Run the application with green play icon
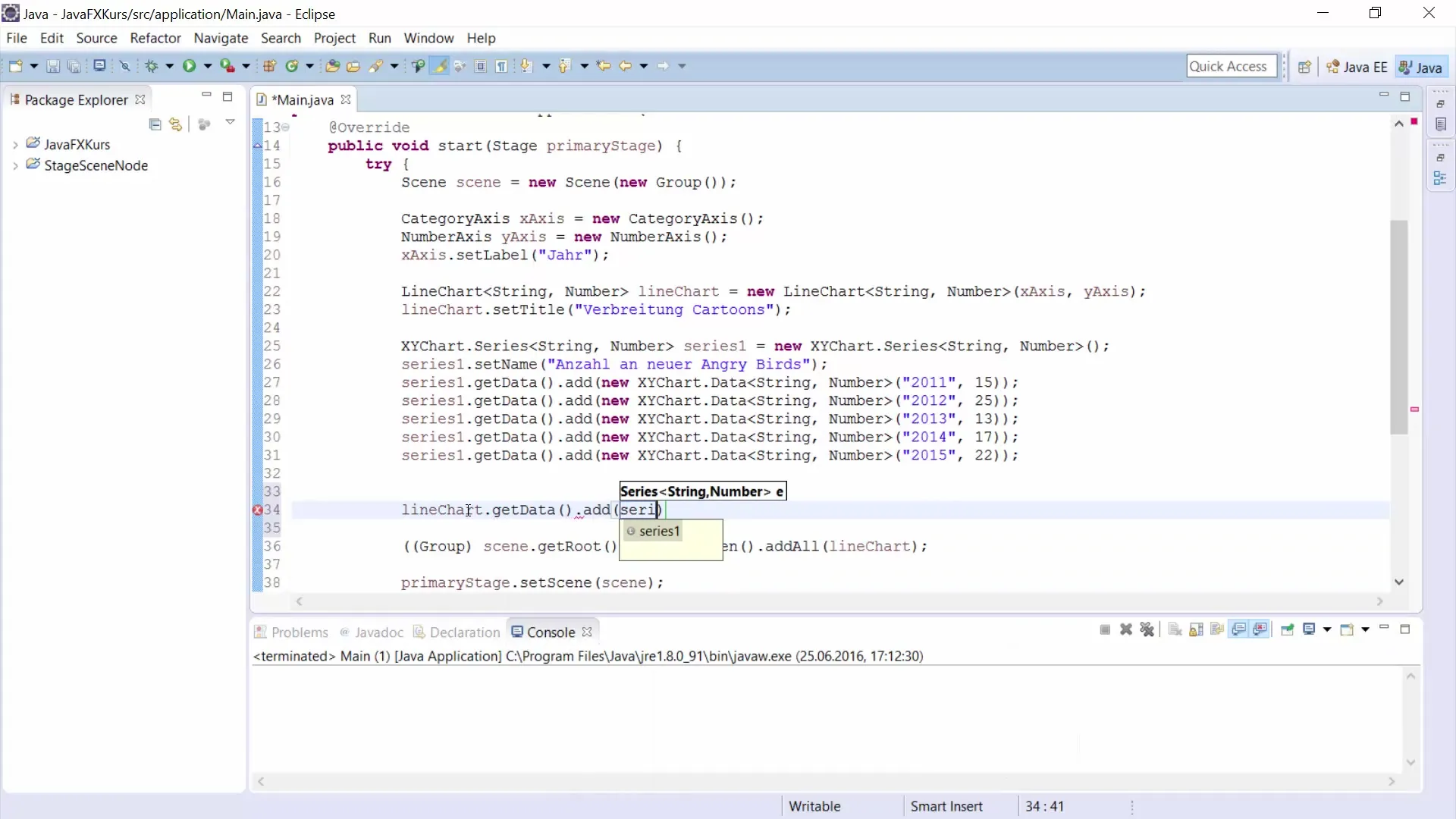This screenshot has height=819, width=1456. tap(189, 67)
